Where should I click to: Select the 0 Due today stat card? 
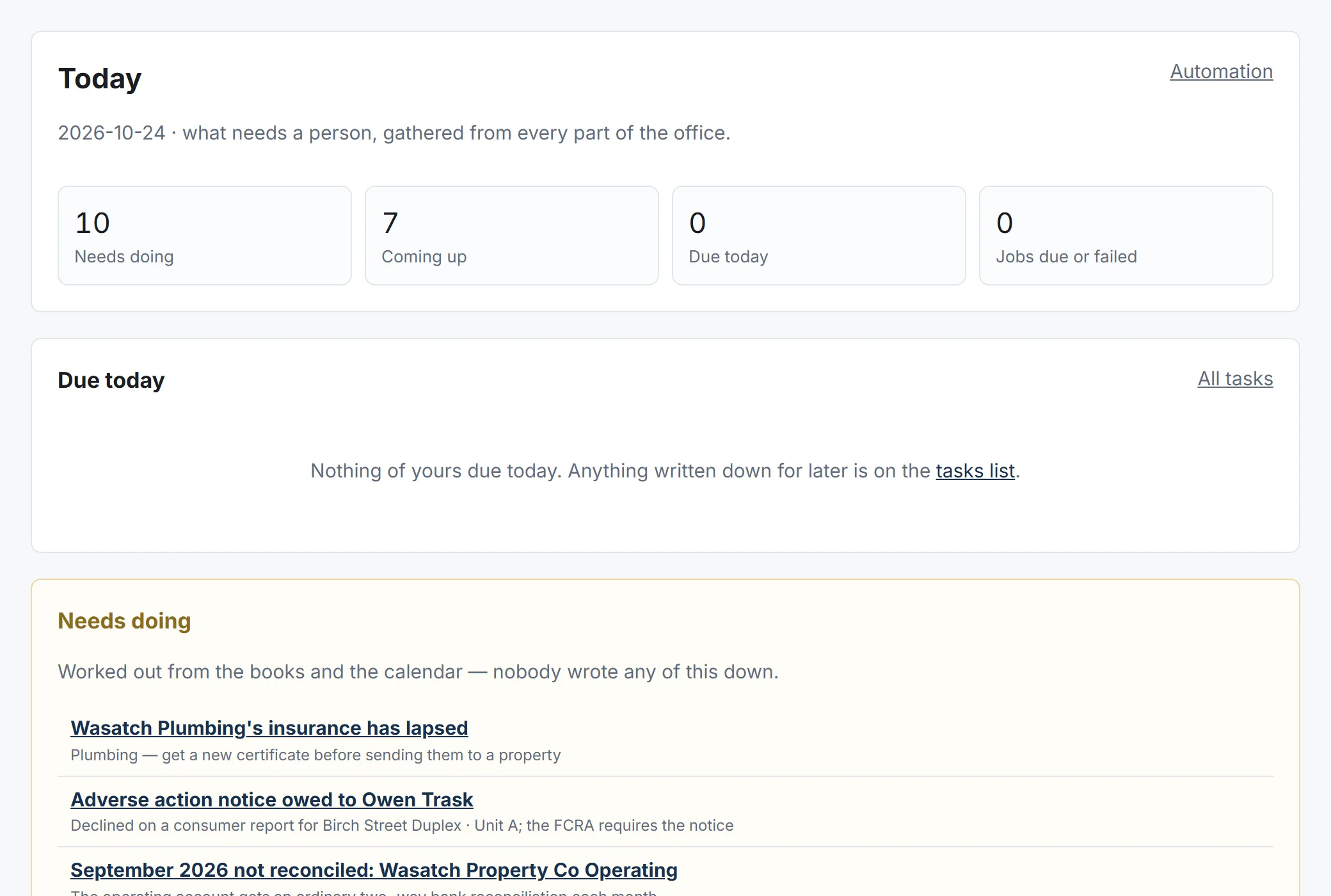pos(819,236)
